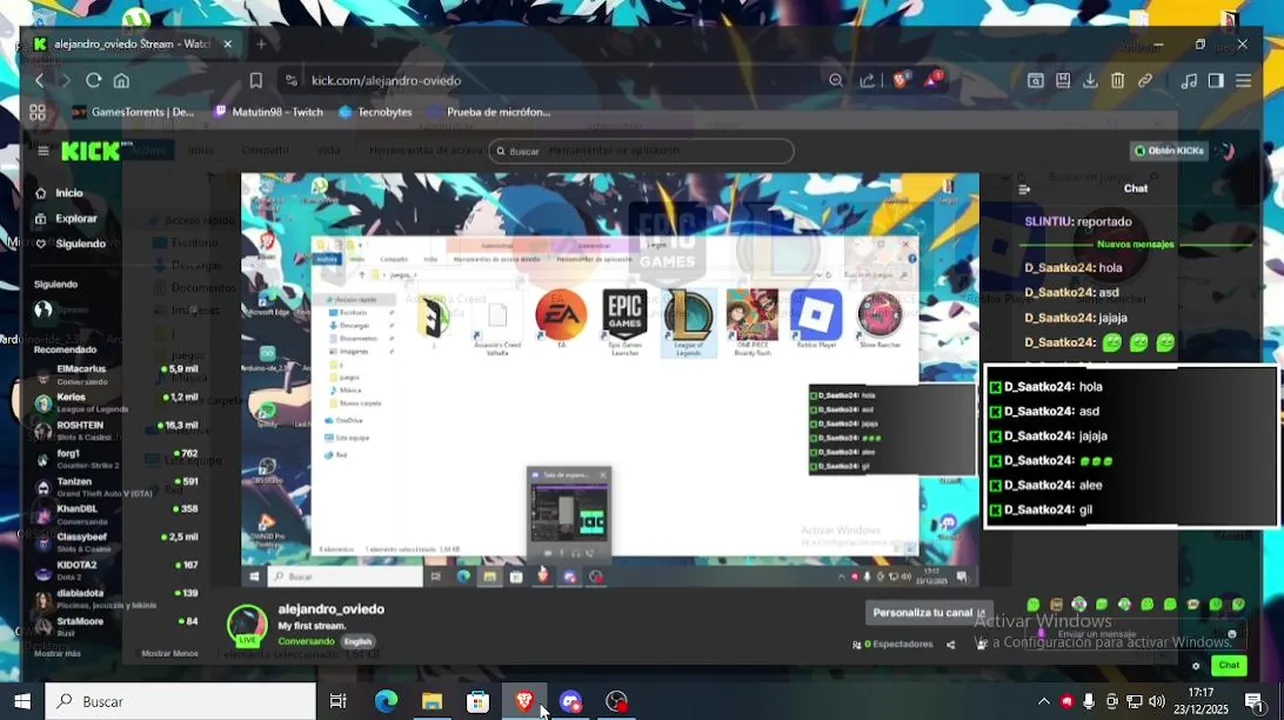The height and width of the screenshot is (720, 1284).
Task: Open Task View taskbar icon
Action: [338, 702]
